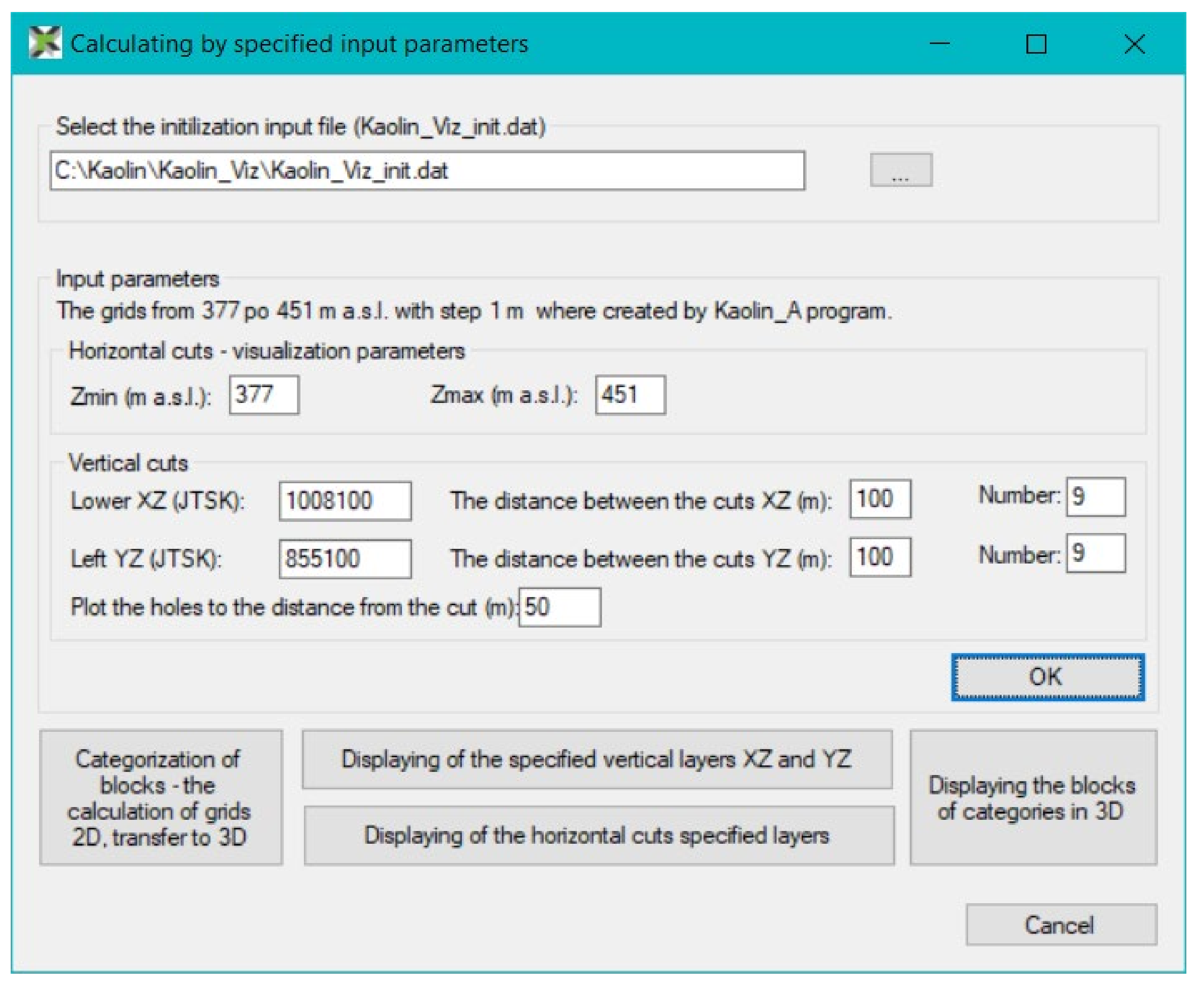Click the application icon in title bar
The height and width of the screenshot is (985, 1204).
(45, 42)
